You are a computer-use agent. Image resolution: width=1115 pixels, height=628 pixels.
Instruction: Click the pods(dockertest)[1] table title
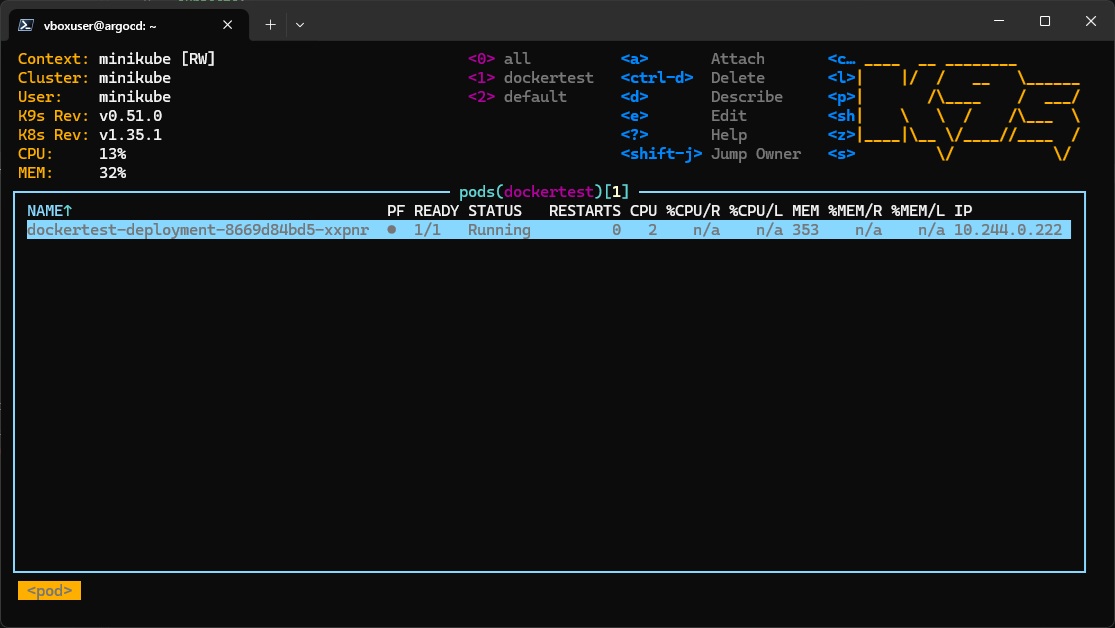[544, 191]
